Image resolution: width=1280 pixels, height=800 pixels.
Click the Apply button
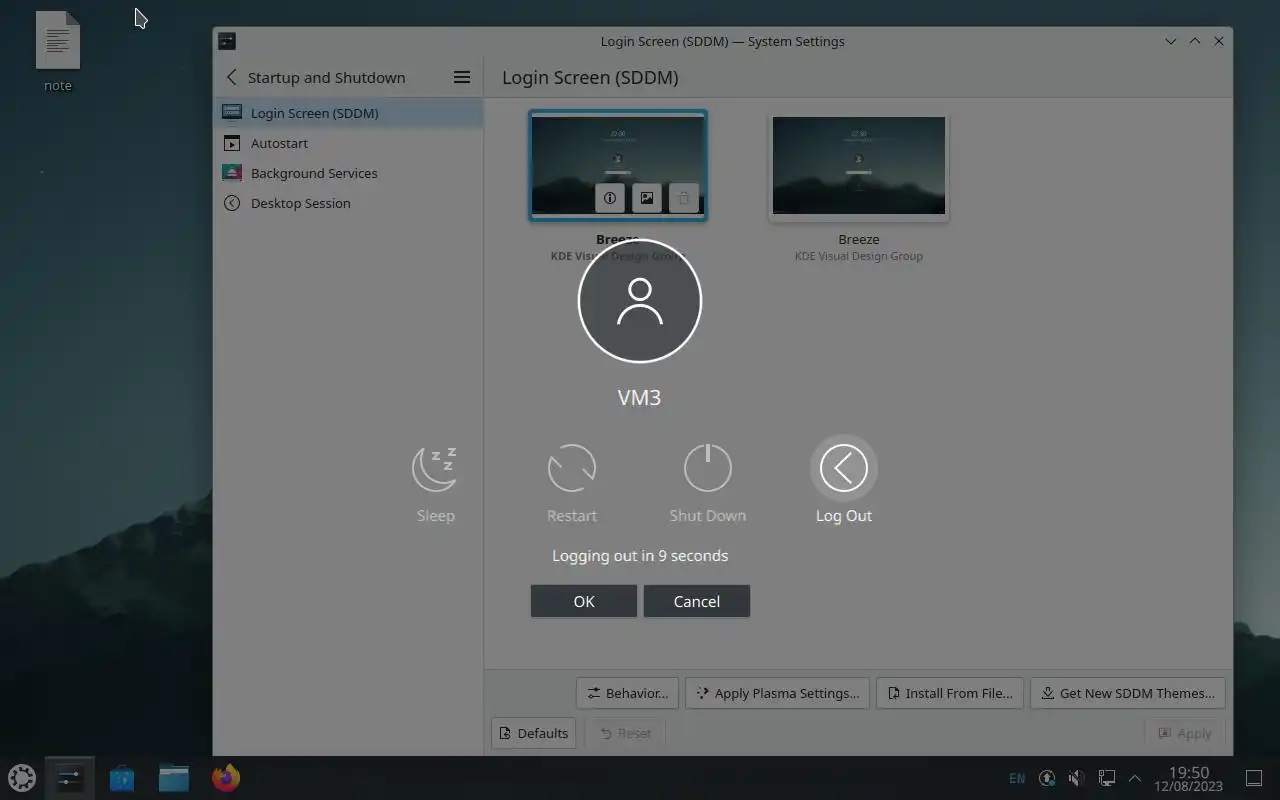coord(1185,733)
